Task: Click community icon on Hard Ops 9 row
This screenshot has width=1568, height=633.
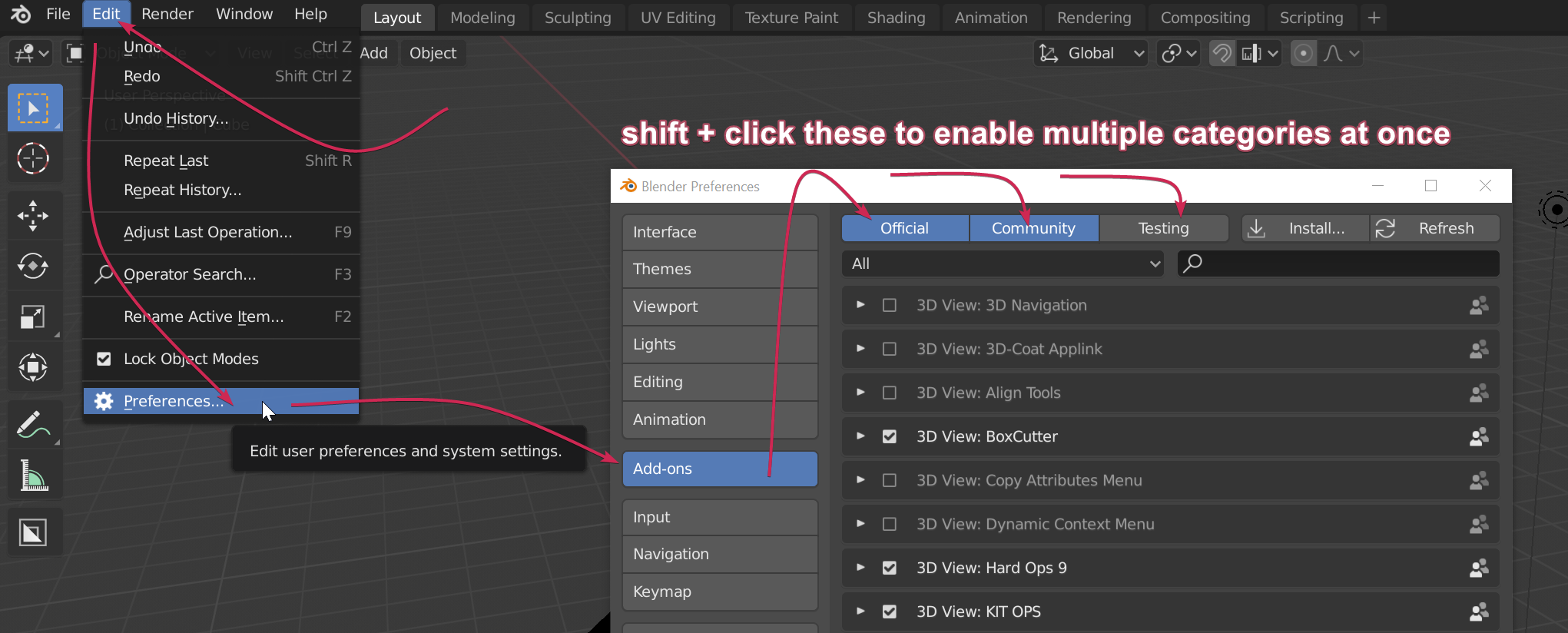Action: (x=1479, y=568)
